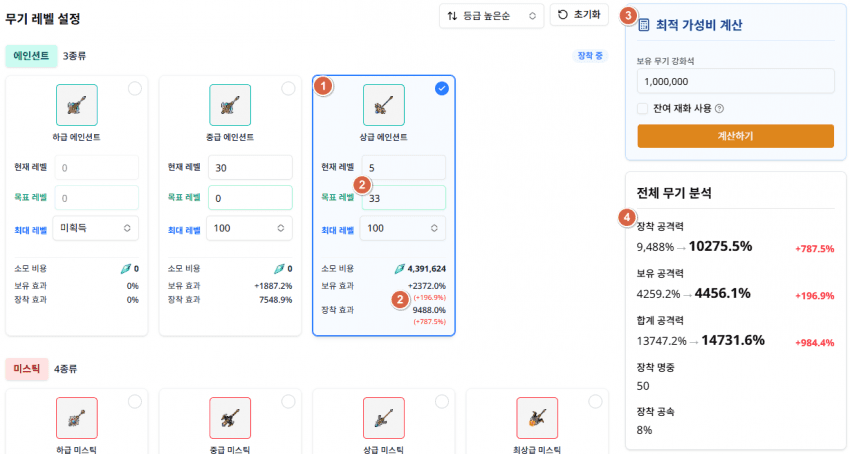Click the 상급 미스틱 weapon icon
This screenshot has height=454, width=850.
(384, 418)
